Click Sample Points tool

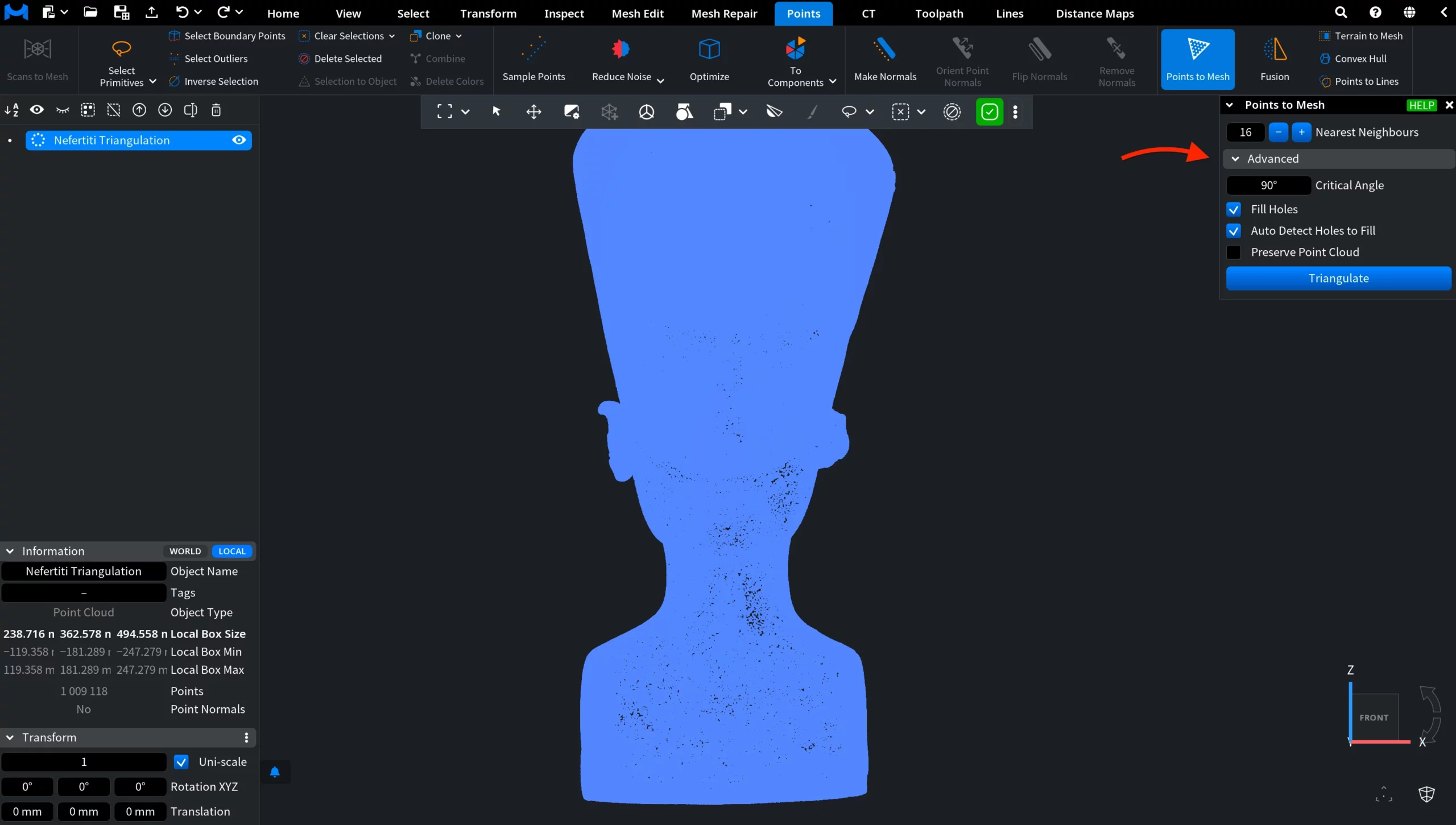tap(533, 59)
